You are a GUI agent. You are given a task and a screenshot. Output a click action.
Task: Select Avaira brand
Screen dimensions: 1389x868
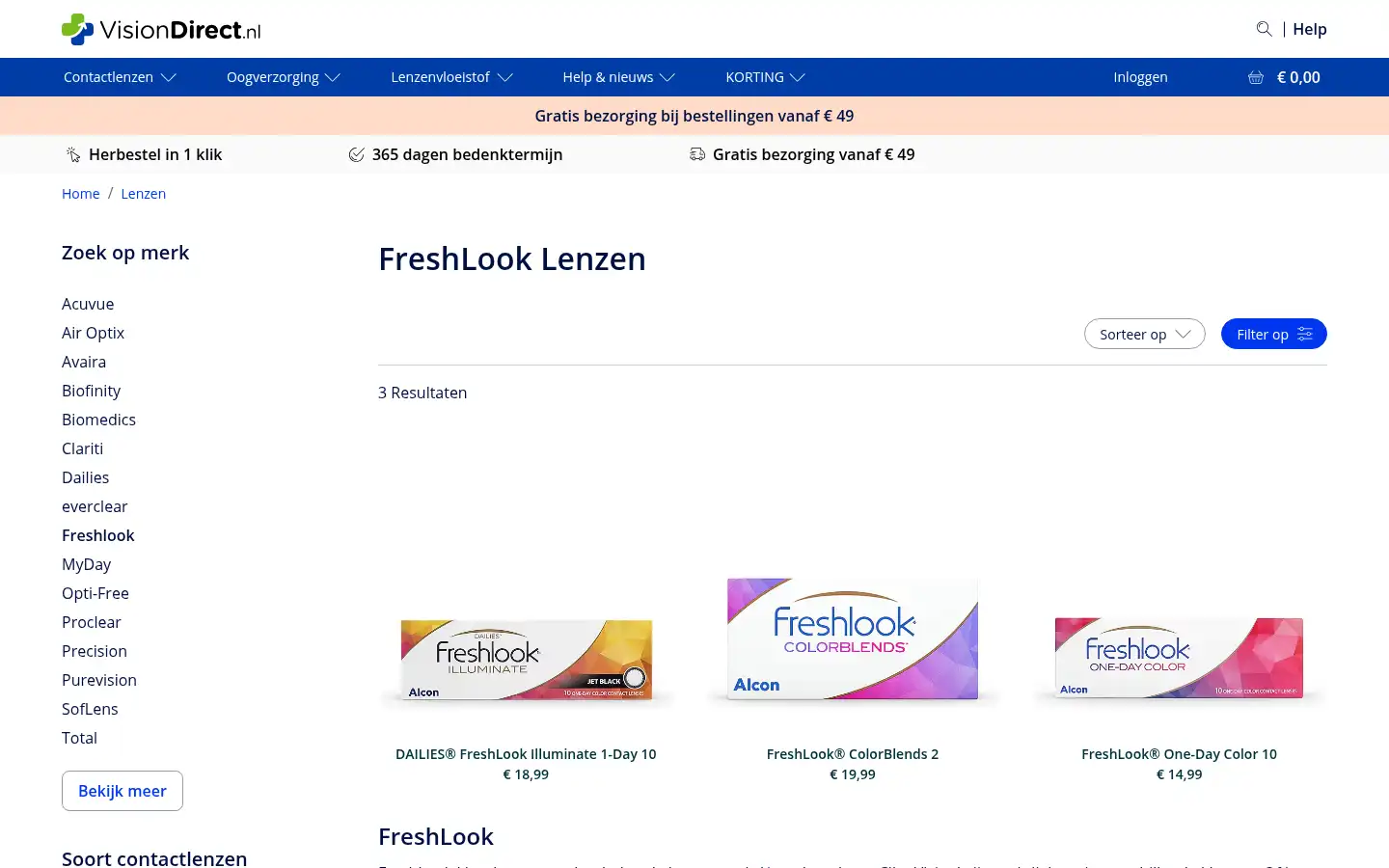[84, 362]
